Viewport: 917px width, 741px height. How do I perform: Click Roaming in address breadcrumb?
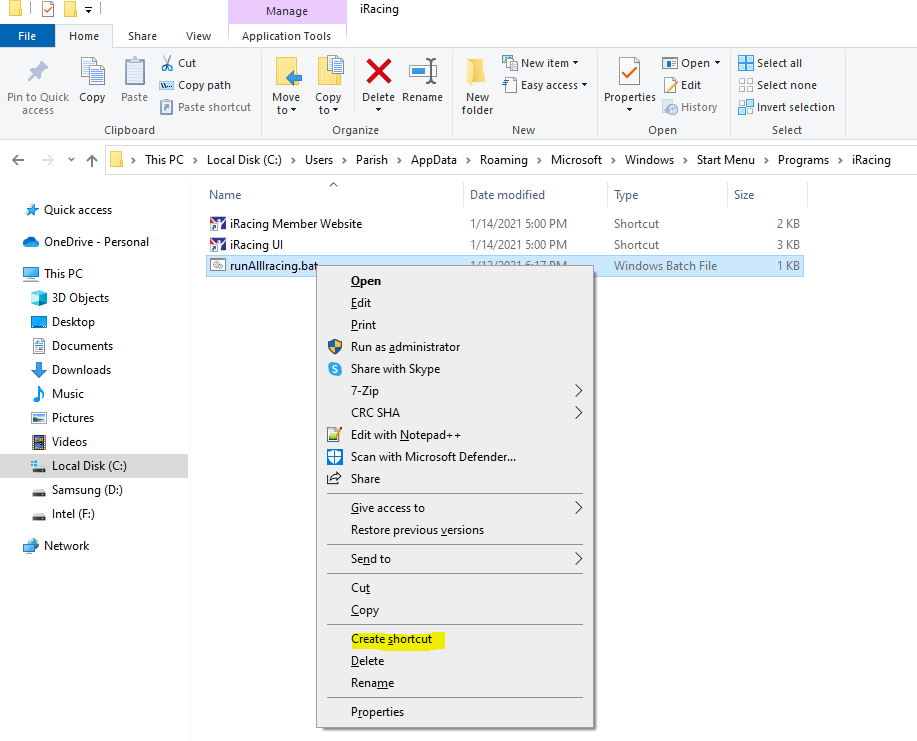click(x=504, y=160)
